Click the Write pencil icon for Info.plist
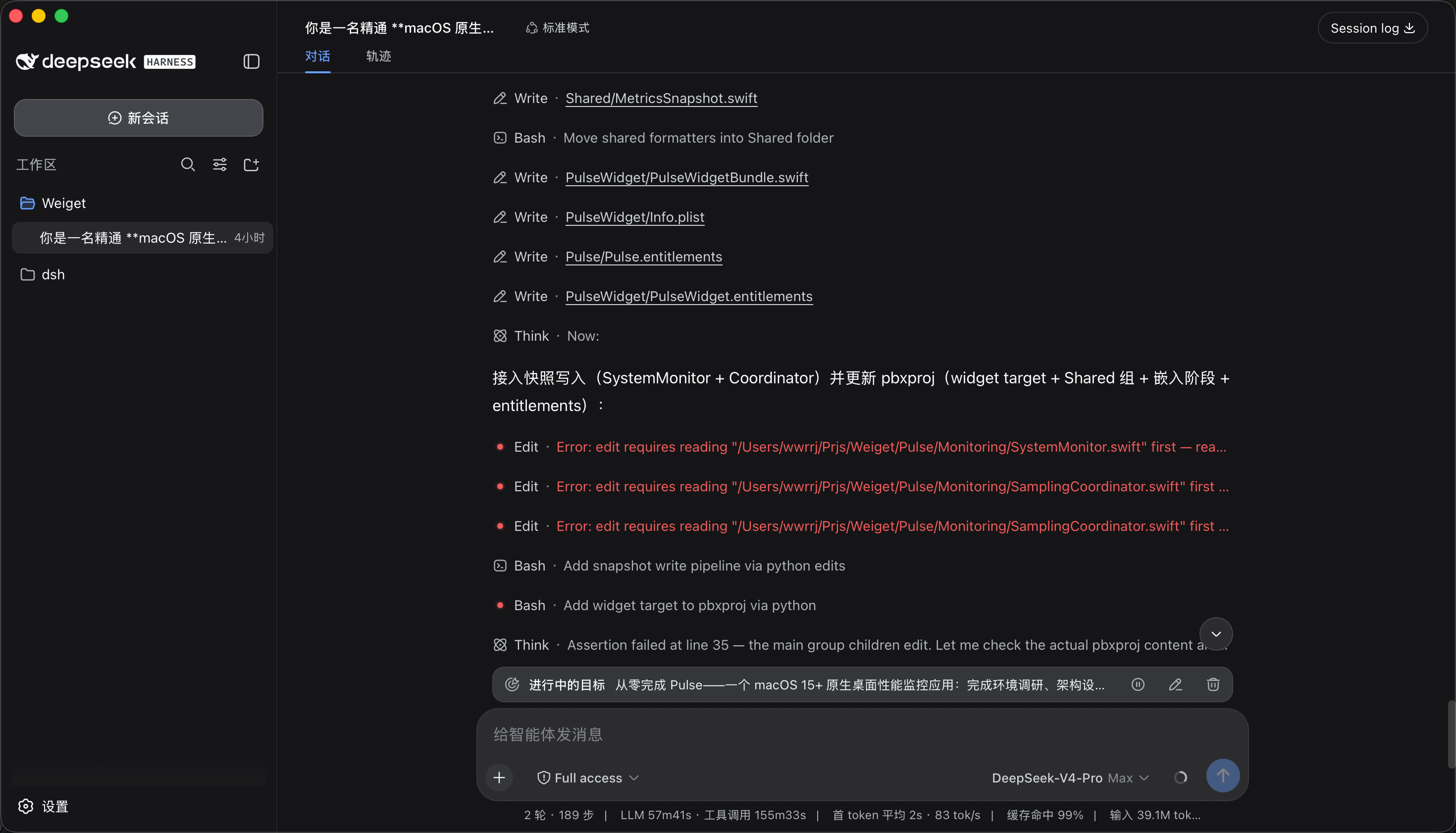 [x=500, y=217]
